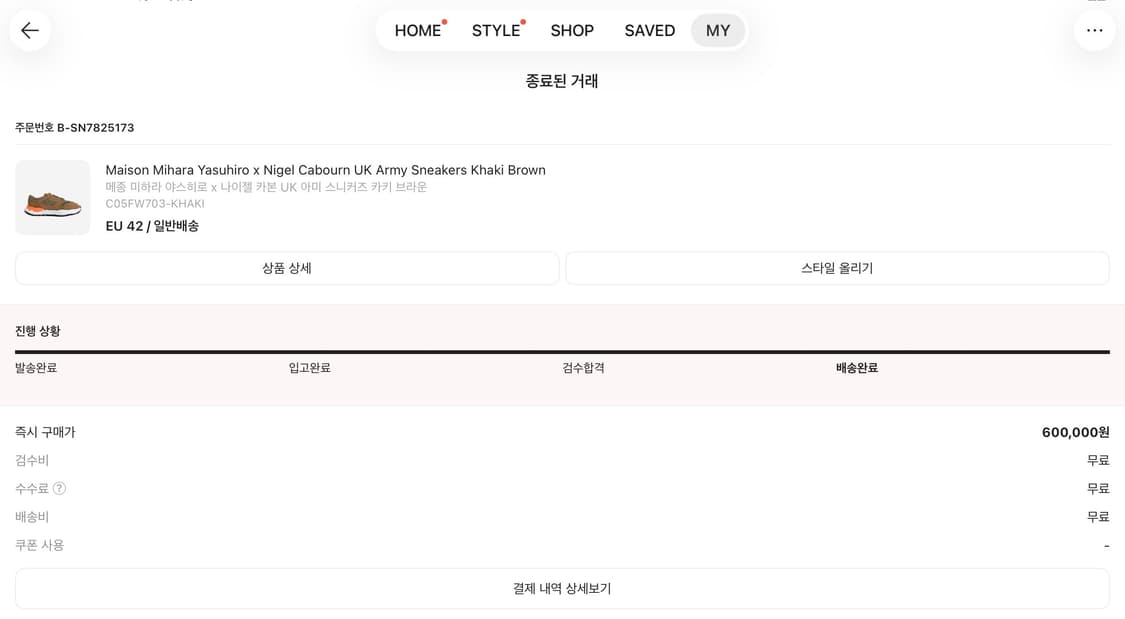Image resolution: width=1125 pixels, height=619 pixels.
Task: Open 상품 상세 product details
Action: (285, 268)
